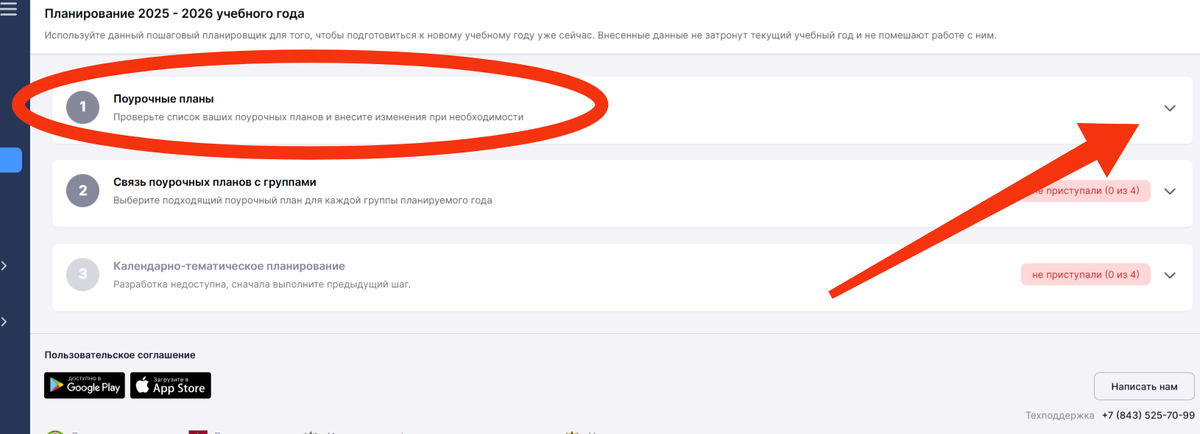Select Календарно-тематическое планирование step title

229,266
